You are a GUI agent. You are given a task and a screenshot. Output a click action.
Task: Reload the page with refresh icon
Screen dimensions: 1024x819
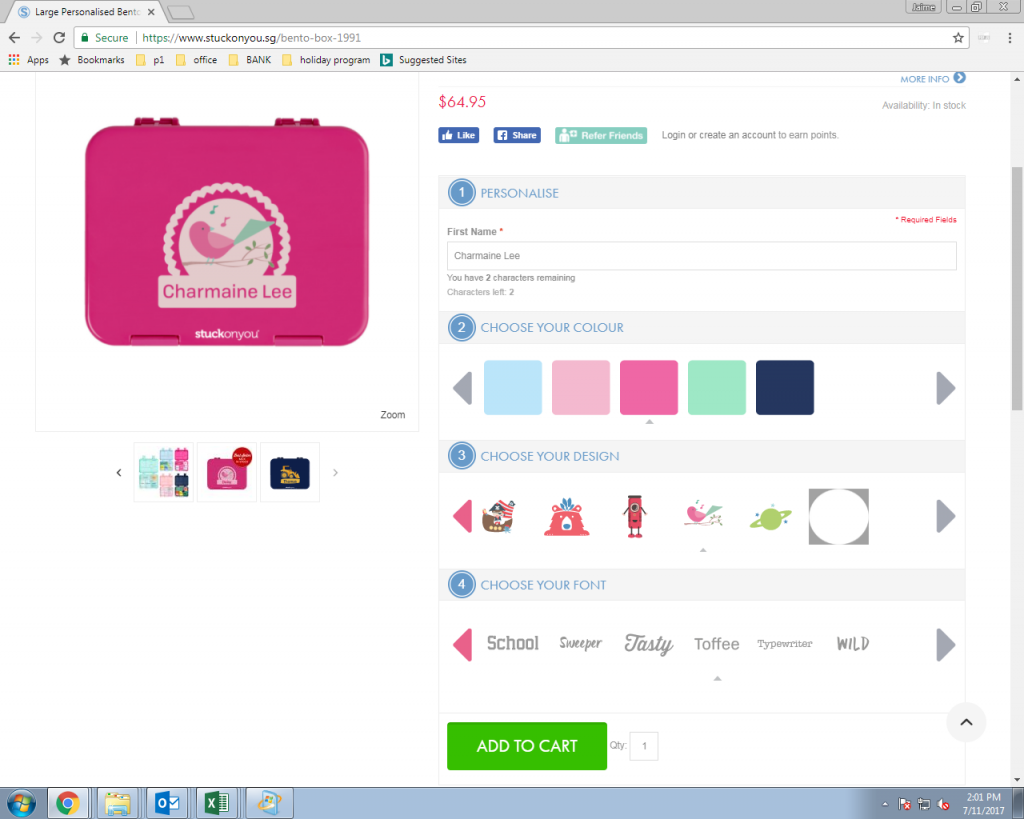click(59, 38)
